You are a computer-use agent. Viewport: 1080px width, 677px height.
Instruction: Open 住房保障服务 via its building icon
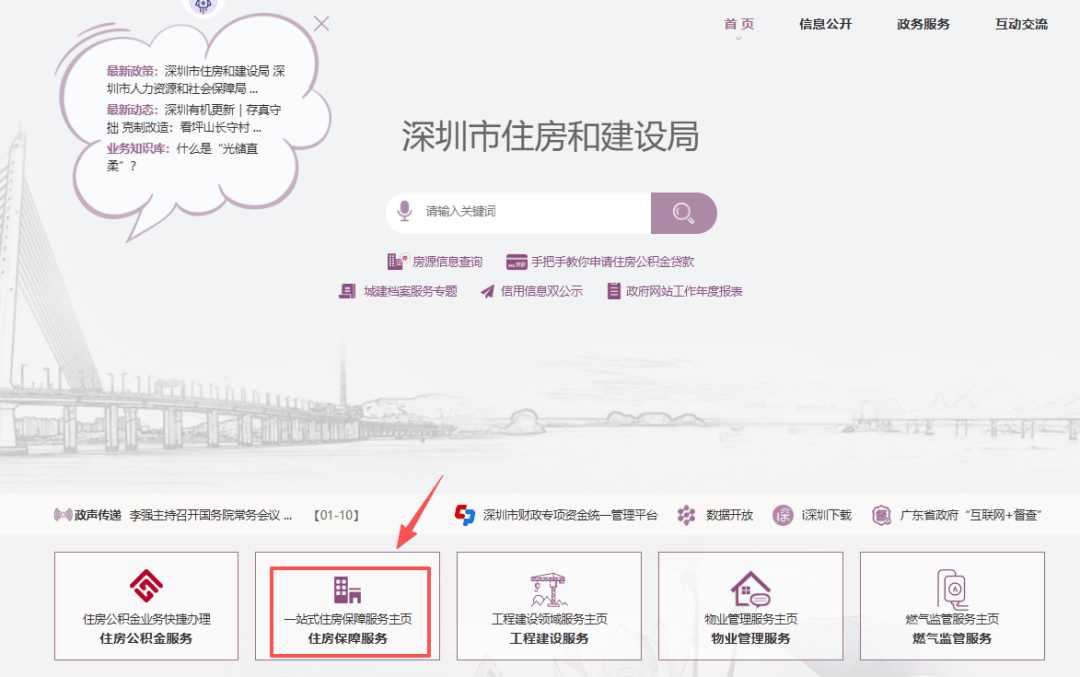coord(347,590)
